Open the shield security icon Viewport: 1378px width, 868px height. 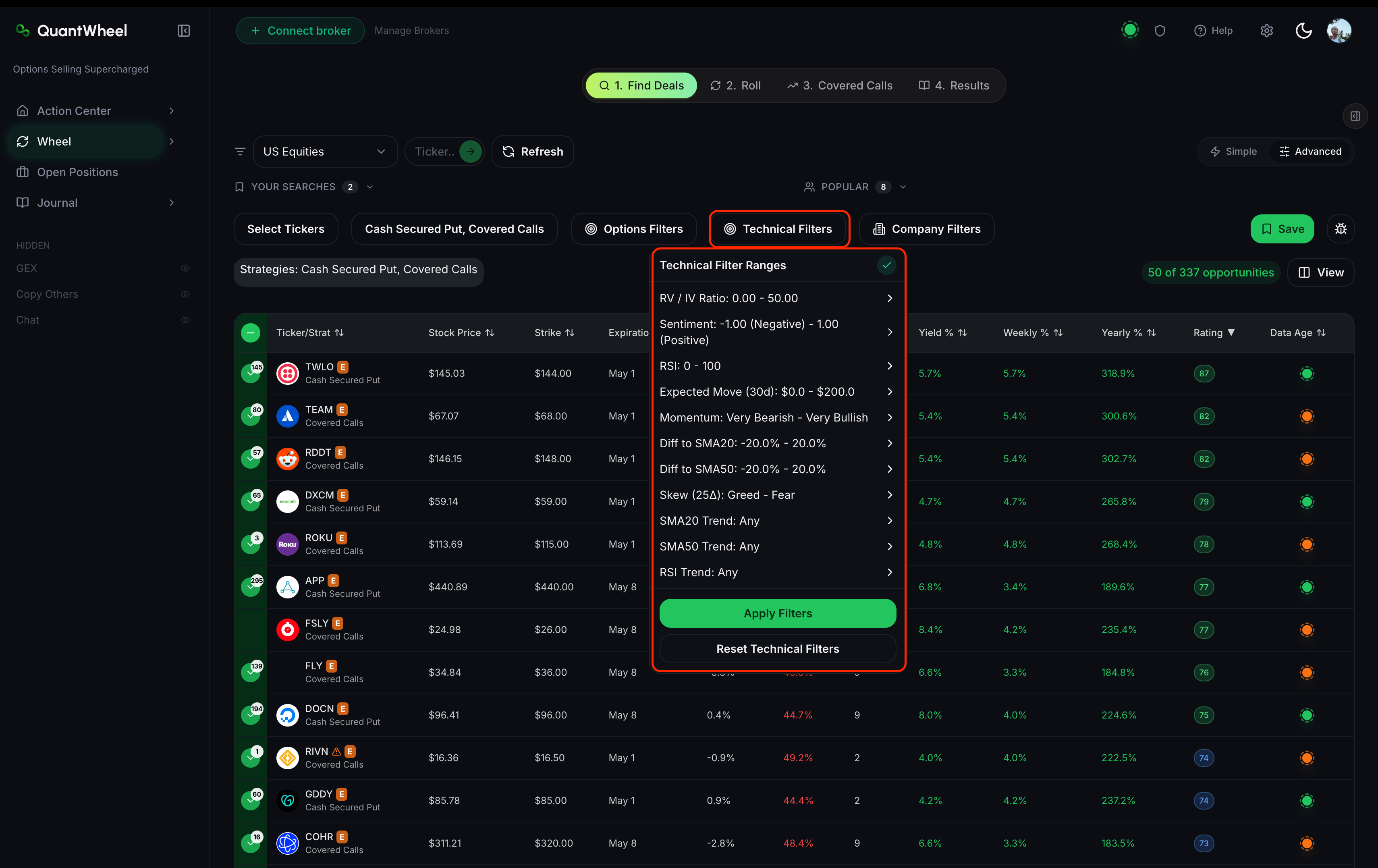click(x=1159, y=30)
